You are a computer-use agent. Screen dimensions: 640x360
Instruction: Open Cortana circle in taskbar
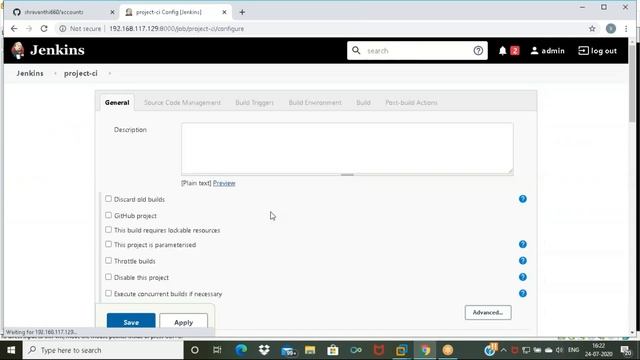pos(195,350)
